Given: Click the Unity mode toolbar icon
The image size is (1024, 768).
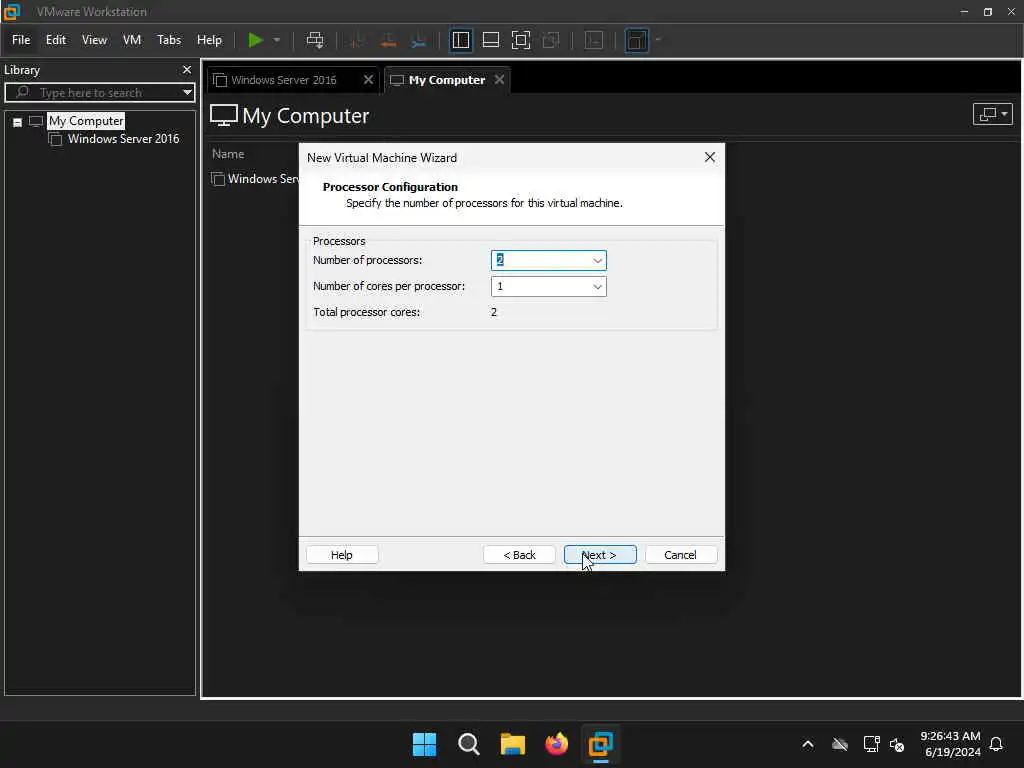Looking at the screenshot, I should click(x=551, y=40).
